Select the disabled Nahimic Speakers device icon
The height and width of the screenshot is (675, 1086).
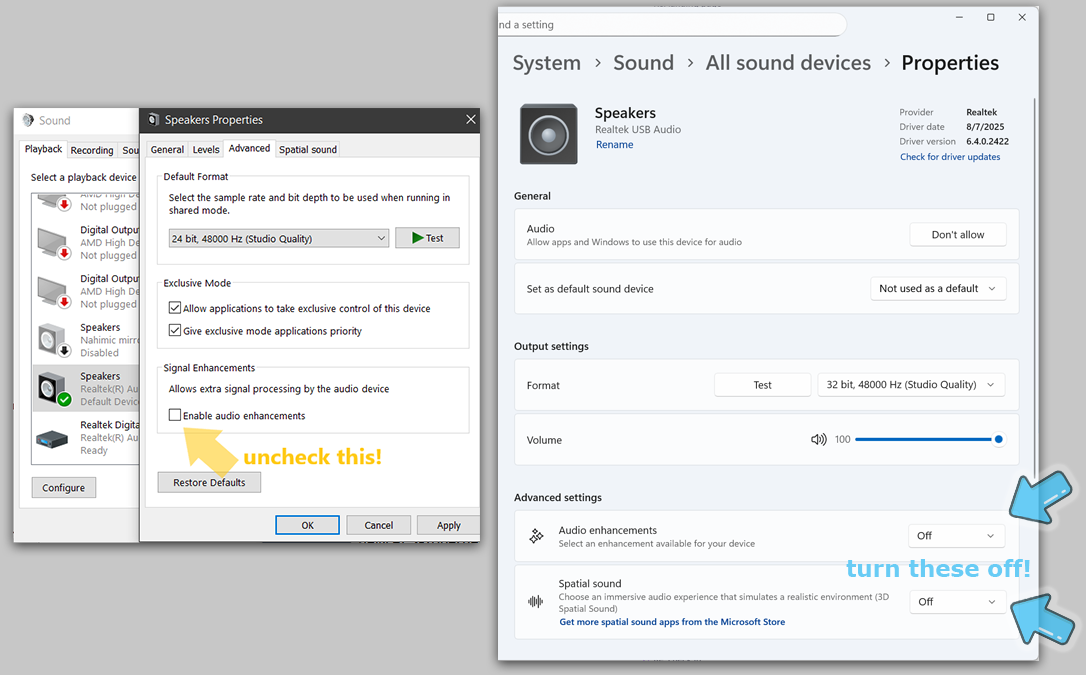(x=52, y=340)
